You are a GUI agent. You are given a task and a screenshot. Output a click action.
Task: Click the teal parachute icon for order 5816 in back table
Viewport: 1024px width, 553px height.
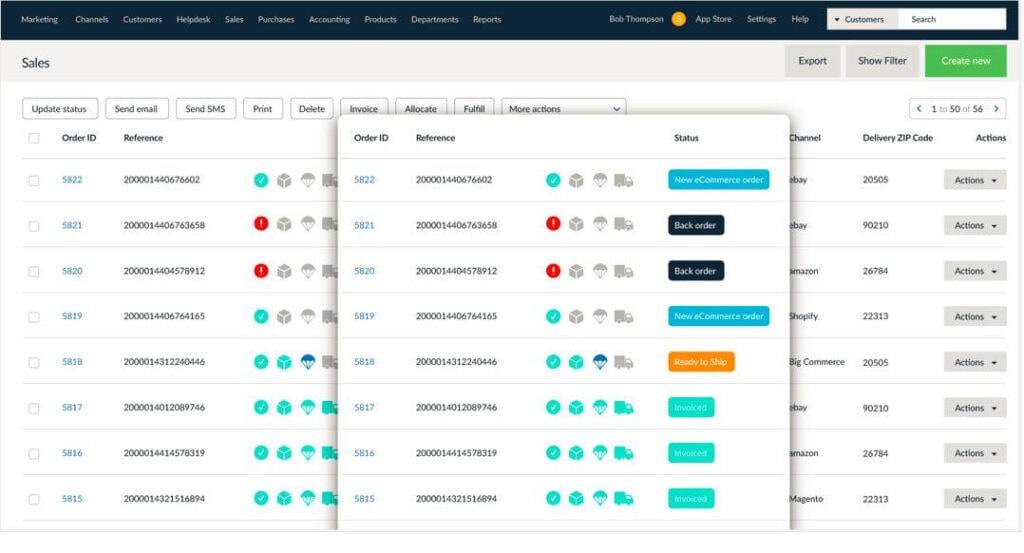coord(308,453)
